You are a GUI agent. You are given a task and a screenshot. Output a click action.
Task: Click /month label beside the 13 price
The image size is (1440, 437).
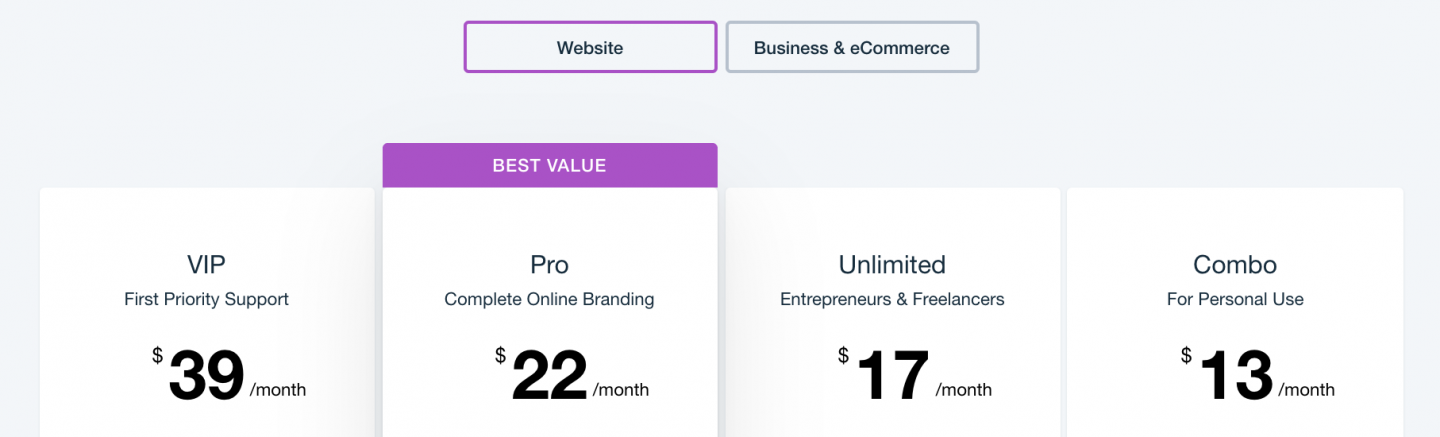coord(1307,390)
